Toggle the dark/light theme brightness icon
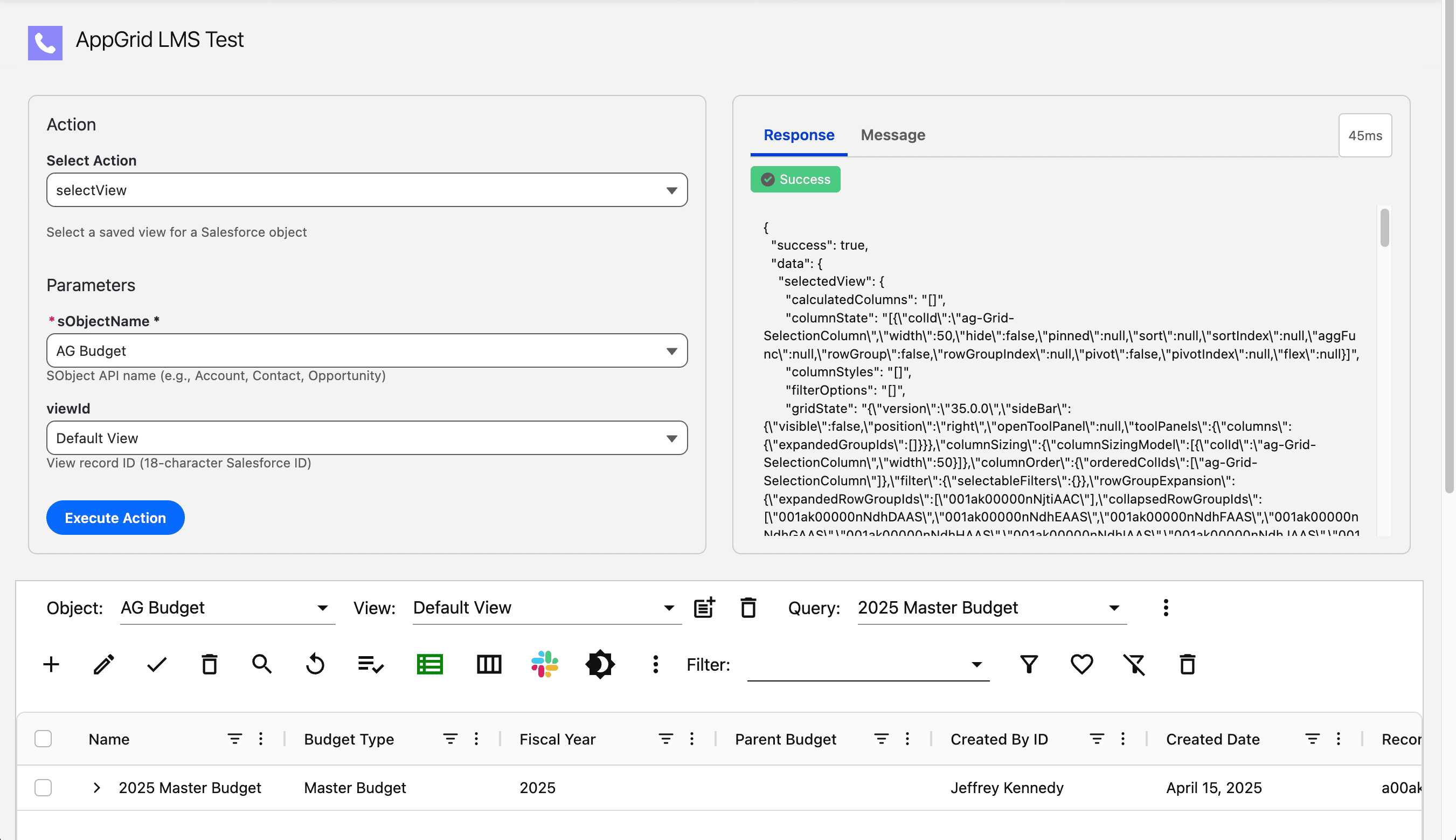This screenshot has height=840, width=1456. click(x=600, y=664)
